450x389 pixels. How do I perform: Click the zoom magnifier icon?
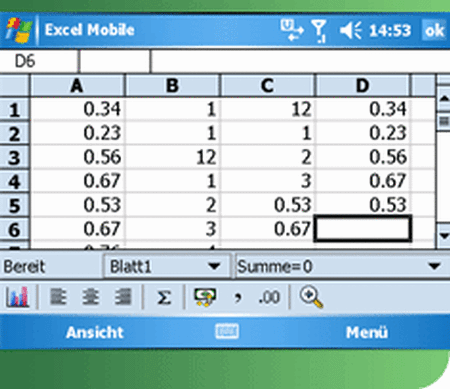click(311, 298)
